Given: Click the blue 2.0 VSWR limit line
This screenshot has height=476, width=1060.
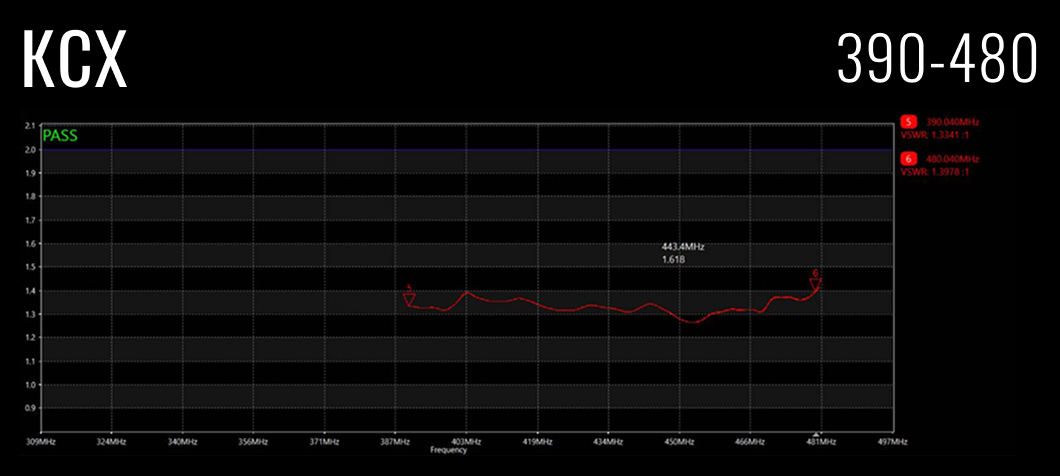Looking at the screenshot, I should pyautogui.click(x=467, y=149).
